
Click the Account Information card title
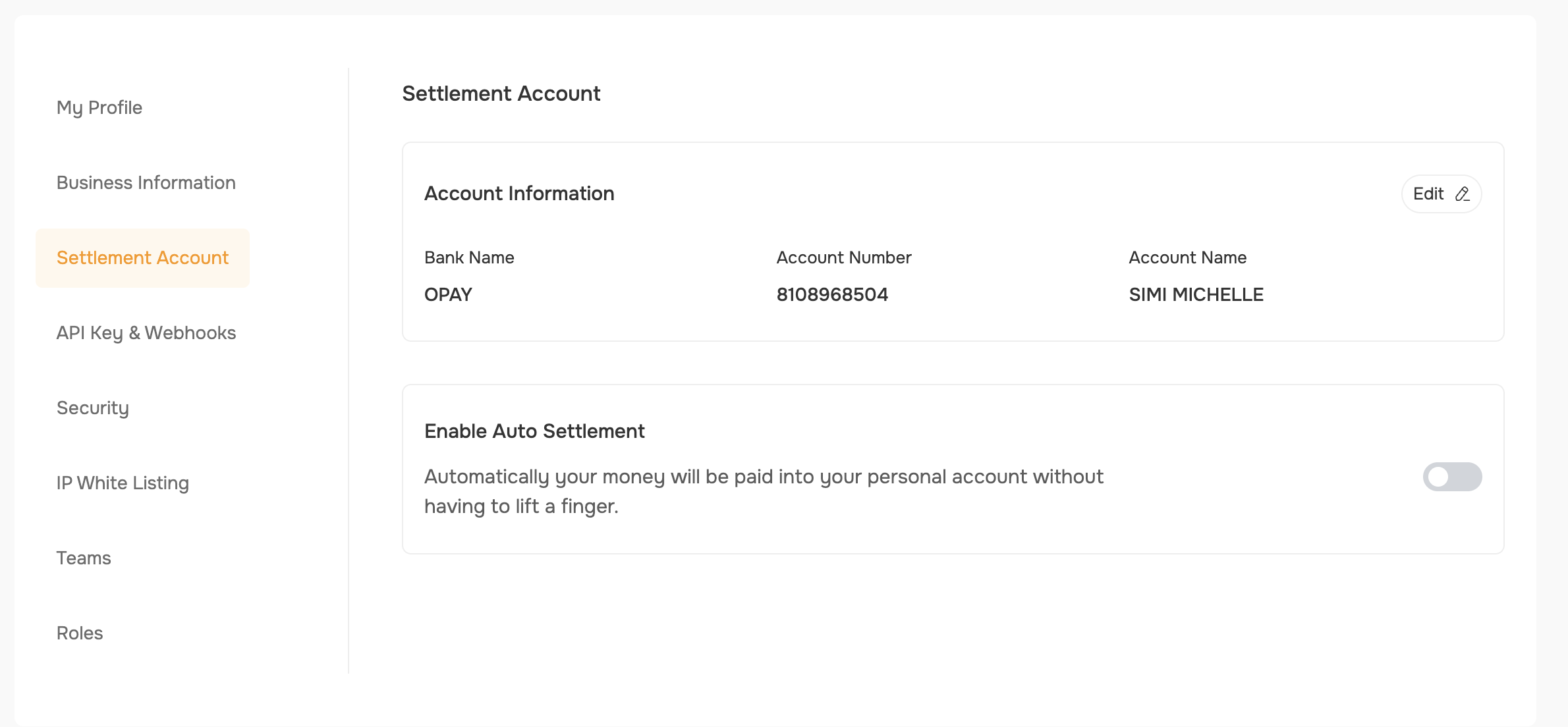point(519,194)
